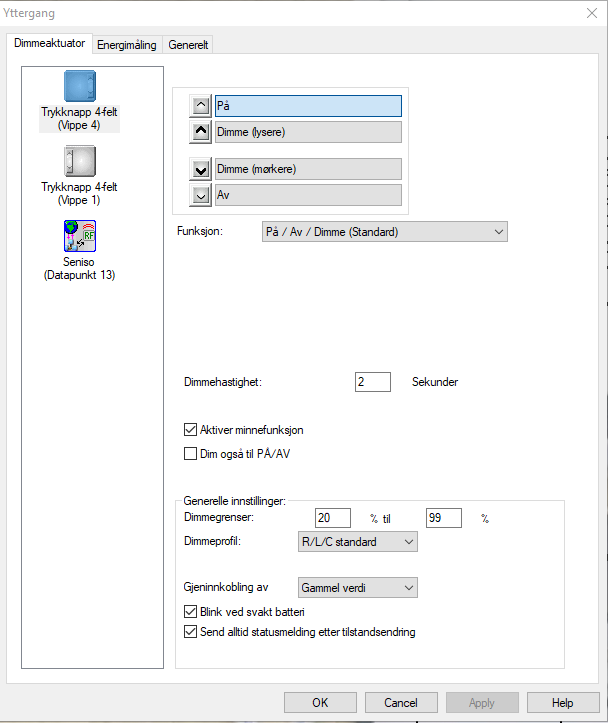The width and height of the screenshot is (608, 723).
Task: Disable the Aktiver minnefunksjon checkbox
Action: click(x=192, y=430)
